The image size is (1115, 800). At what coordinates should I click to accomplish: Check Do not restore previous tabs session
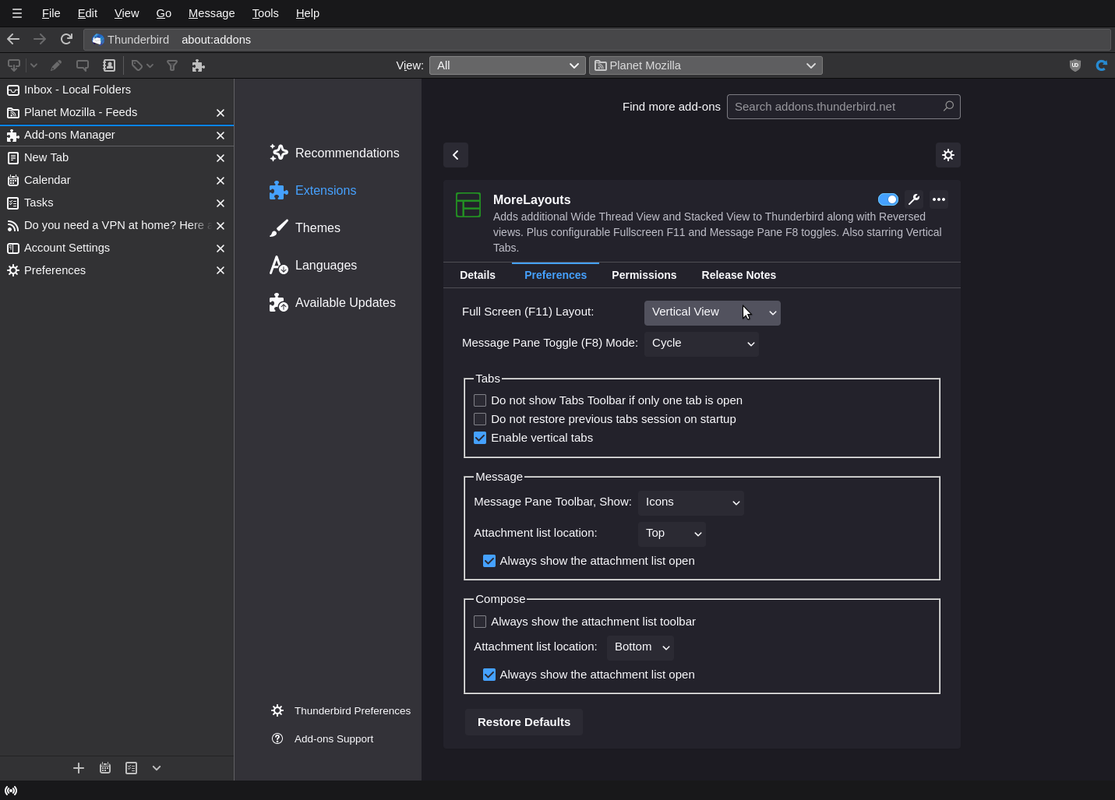click(x=480, y=419)
